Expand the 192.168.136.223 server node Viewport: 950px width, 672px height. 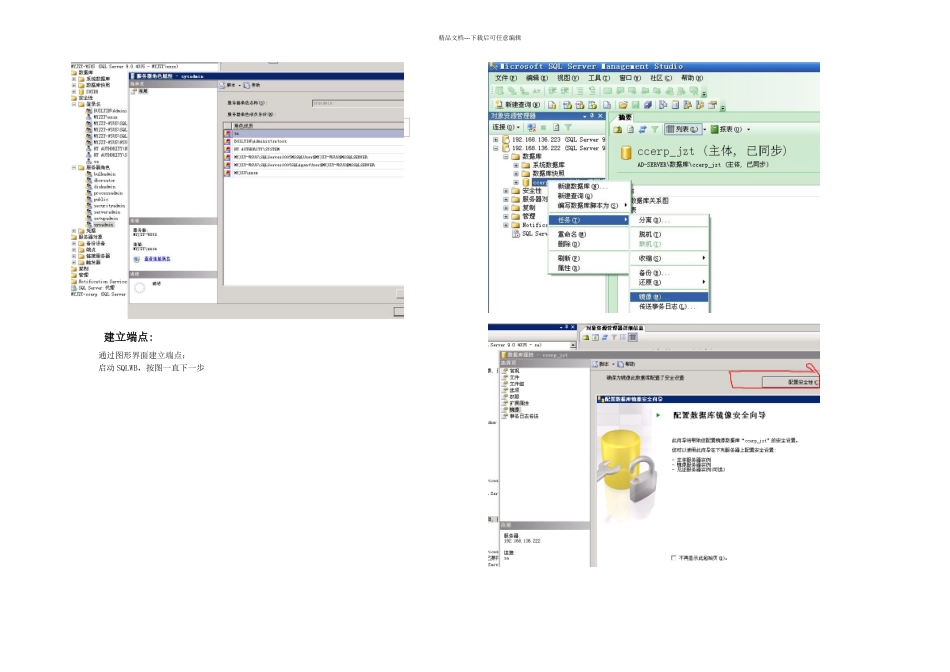click(496, 139)
